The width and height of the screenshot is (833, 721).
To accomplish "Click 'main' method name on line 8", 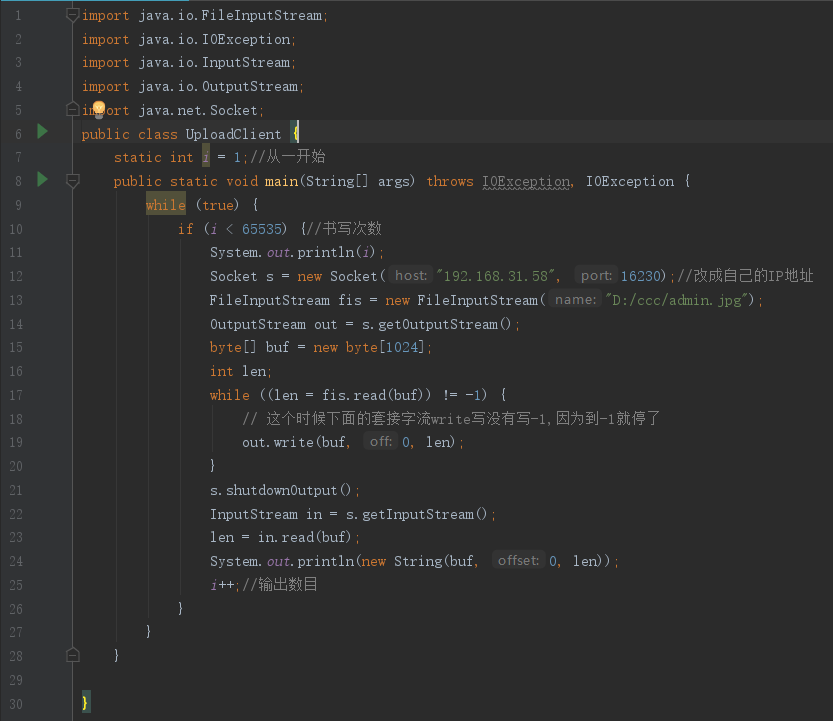I will point(282,182).
